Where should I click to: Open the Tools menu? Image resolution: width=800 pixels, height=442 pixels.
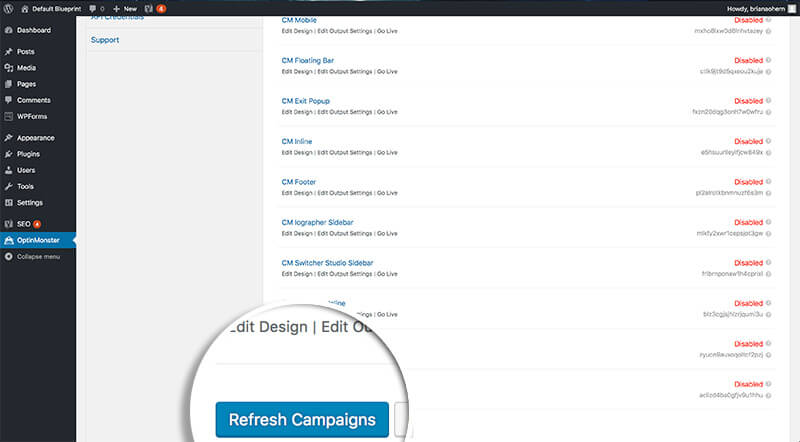click(x=25, y=186)
